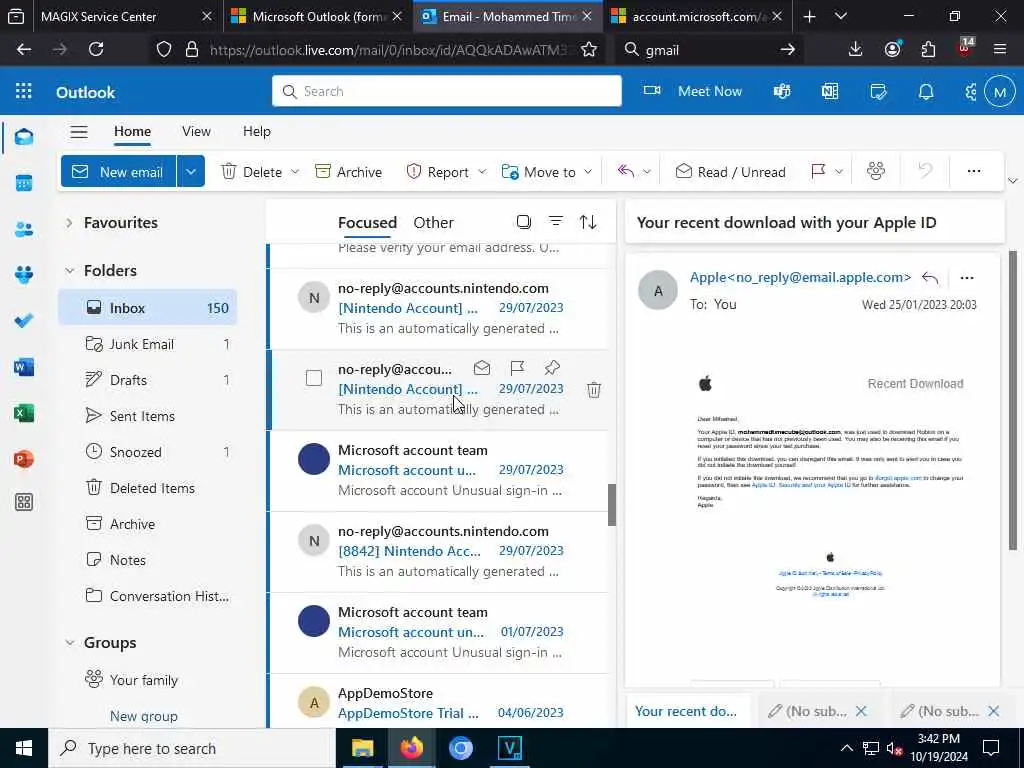Screen dimensions: 1024x768
Task: Switch to the View ribbon tab
Action: click(196, 131)
